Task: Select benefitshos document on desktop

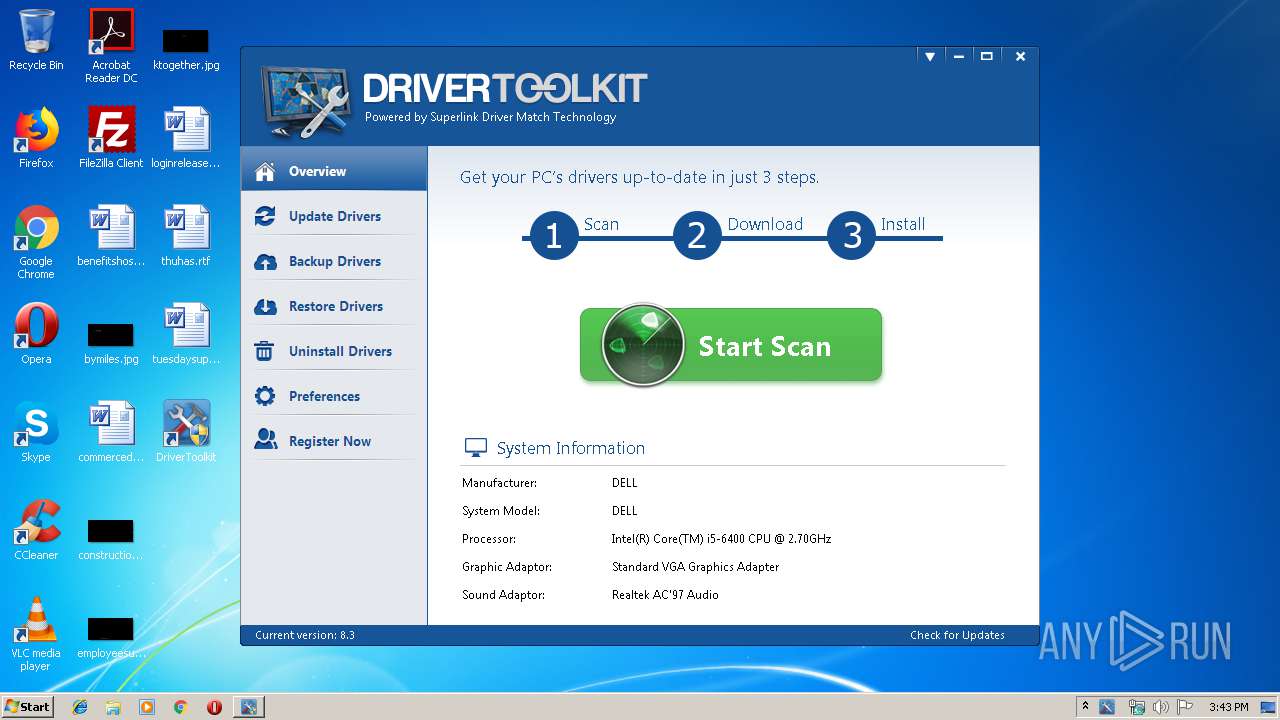Action: pos(111,236)
